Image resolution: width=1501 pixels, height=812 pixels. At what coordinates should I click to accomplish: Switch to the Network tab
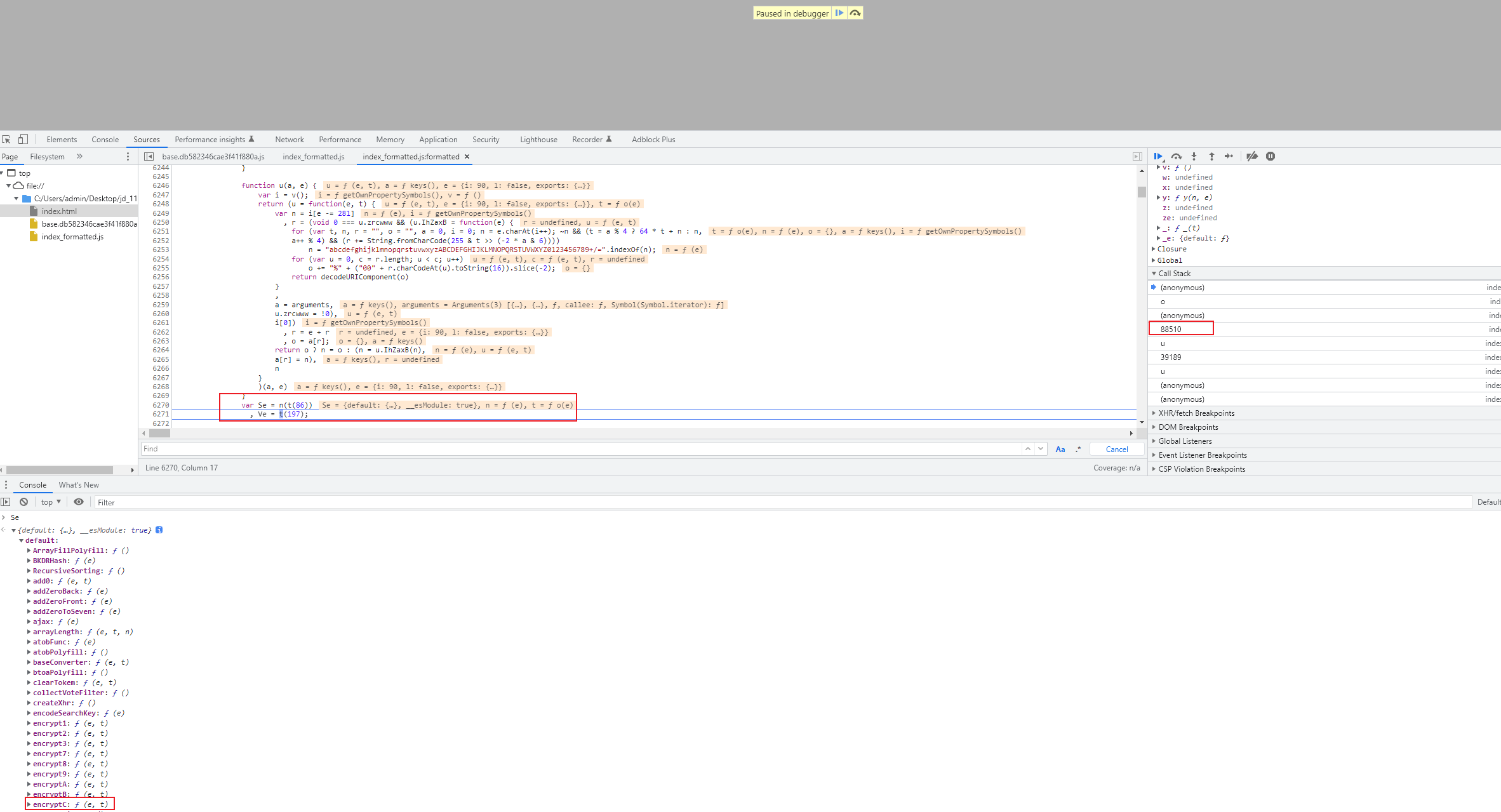(290, 140)
